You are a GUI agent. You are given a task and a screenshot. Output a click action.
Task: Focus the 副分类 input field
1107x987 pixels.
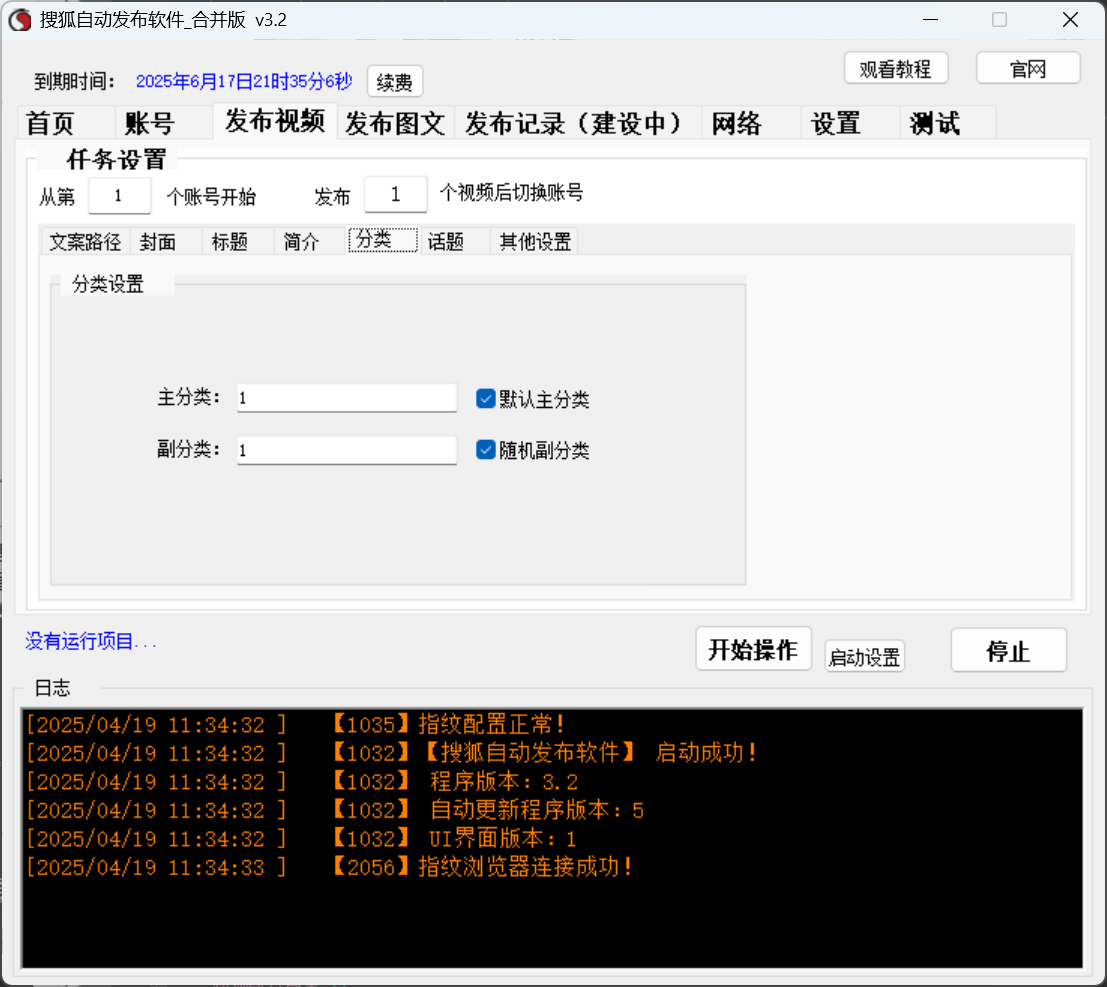click(x=347, y=450)
